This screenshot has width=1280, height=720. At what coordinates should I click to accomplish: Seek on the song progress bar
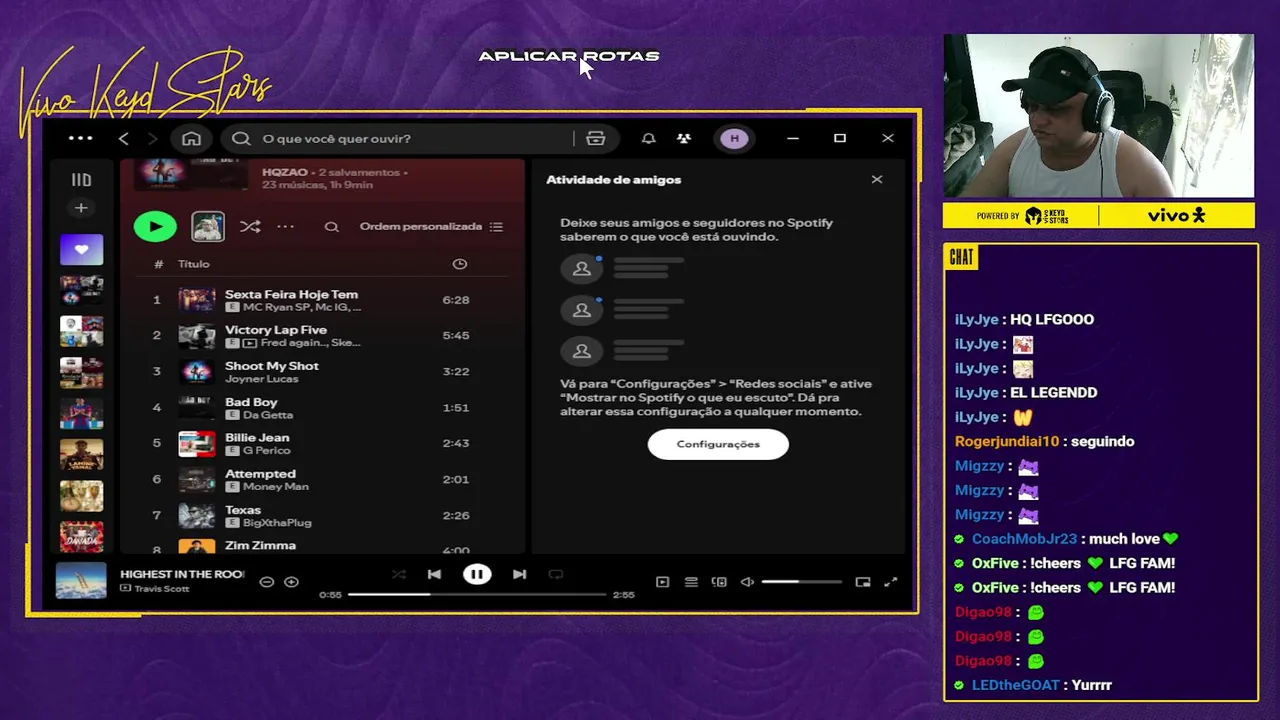(477, 594)
